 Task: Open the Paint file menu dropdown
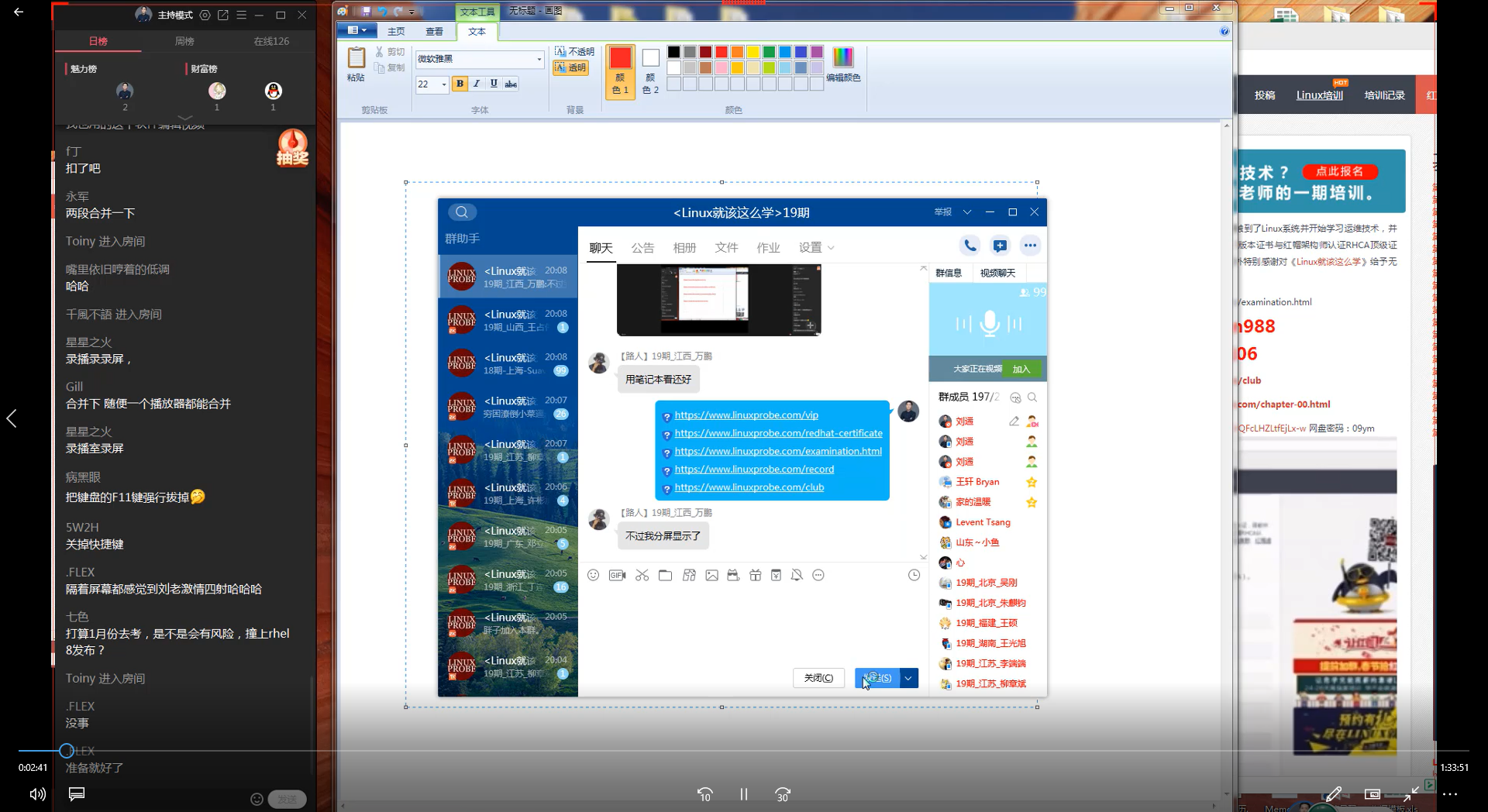click(x=357, y=31)
